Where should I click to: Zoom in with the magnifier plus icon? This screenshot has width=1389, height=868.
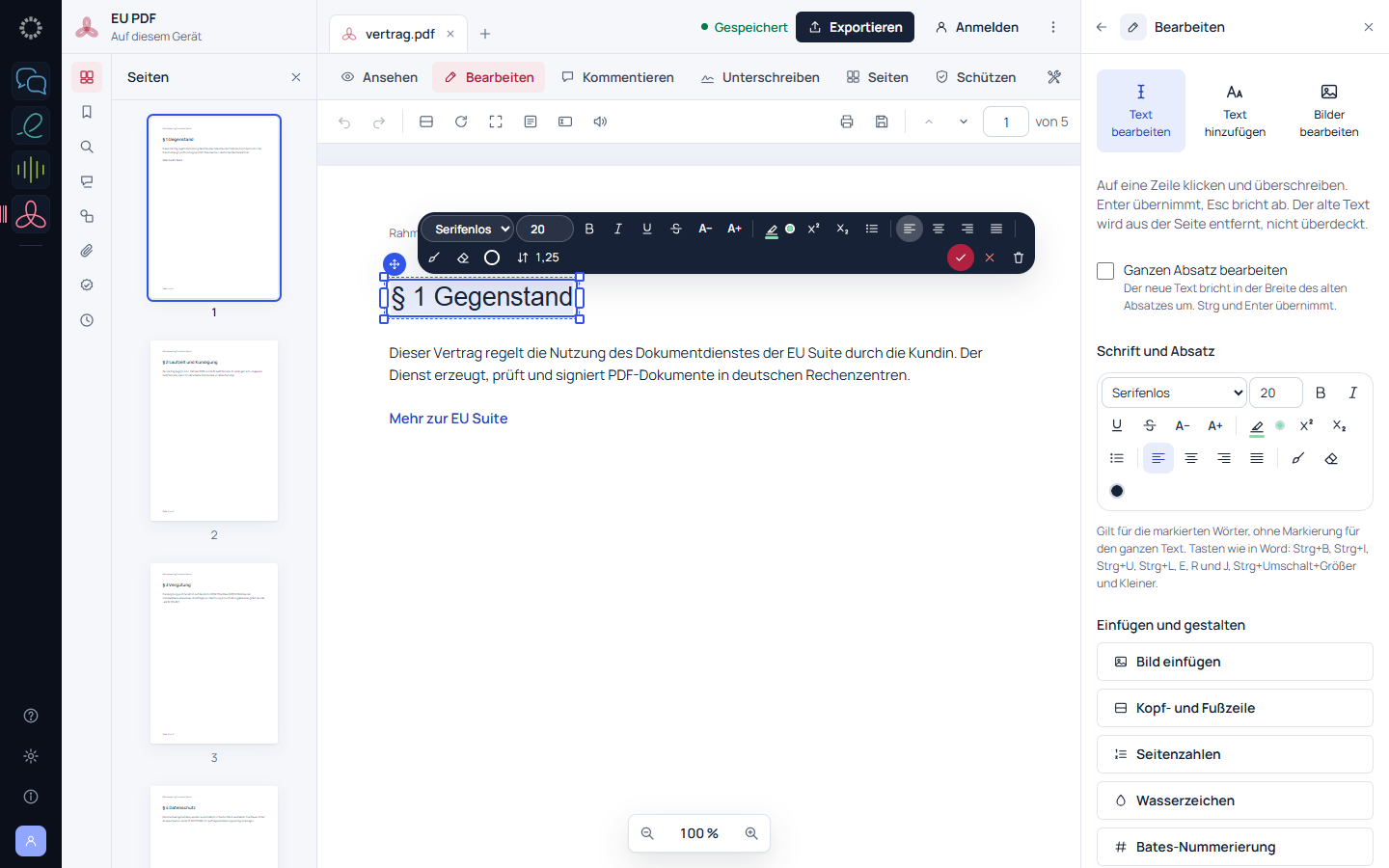[751, 833]
